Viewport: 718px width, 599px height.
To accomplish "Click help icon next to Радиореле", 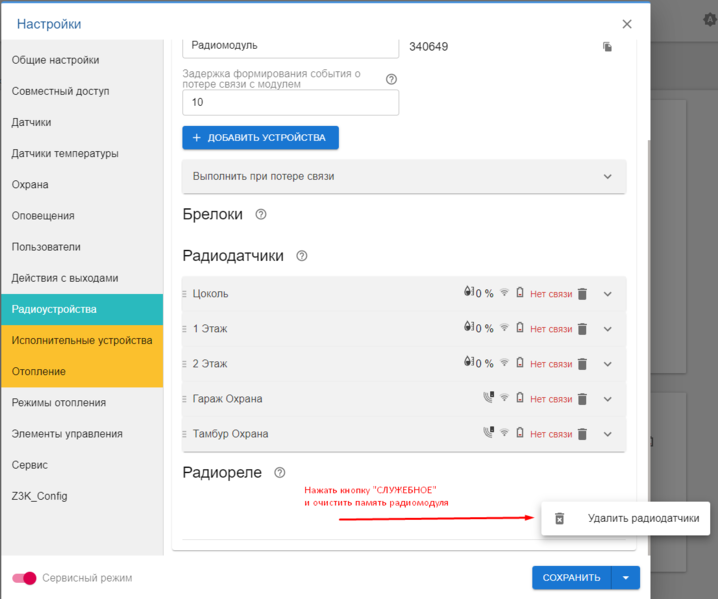I will 280,472.
